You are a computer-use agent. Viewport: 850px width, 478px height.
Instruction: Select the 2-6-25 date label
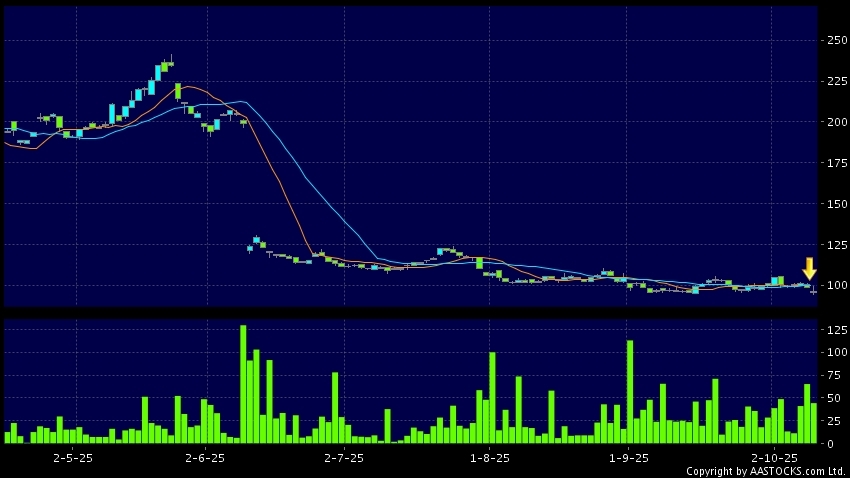(x=206, y=456)
